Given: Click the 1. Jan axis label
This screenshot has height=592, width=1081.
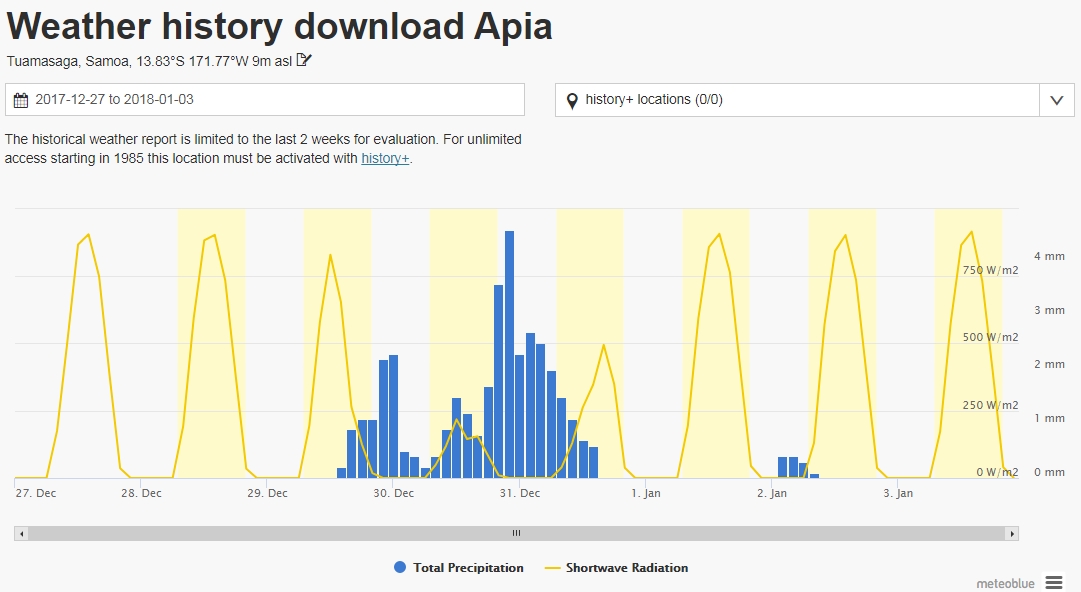Looking at the screenshot, I should pos(645,493).
